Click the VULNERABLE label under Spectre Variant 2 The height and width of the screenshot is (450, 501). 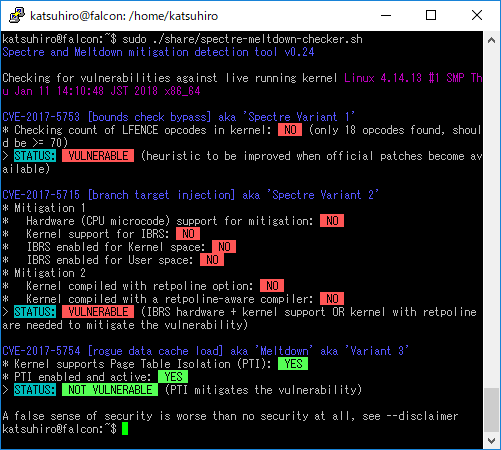click(98, 312)
